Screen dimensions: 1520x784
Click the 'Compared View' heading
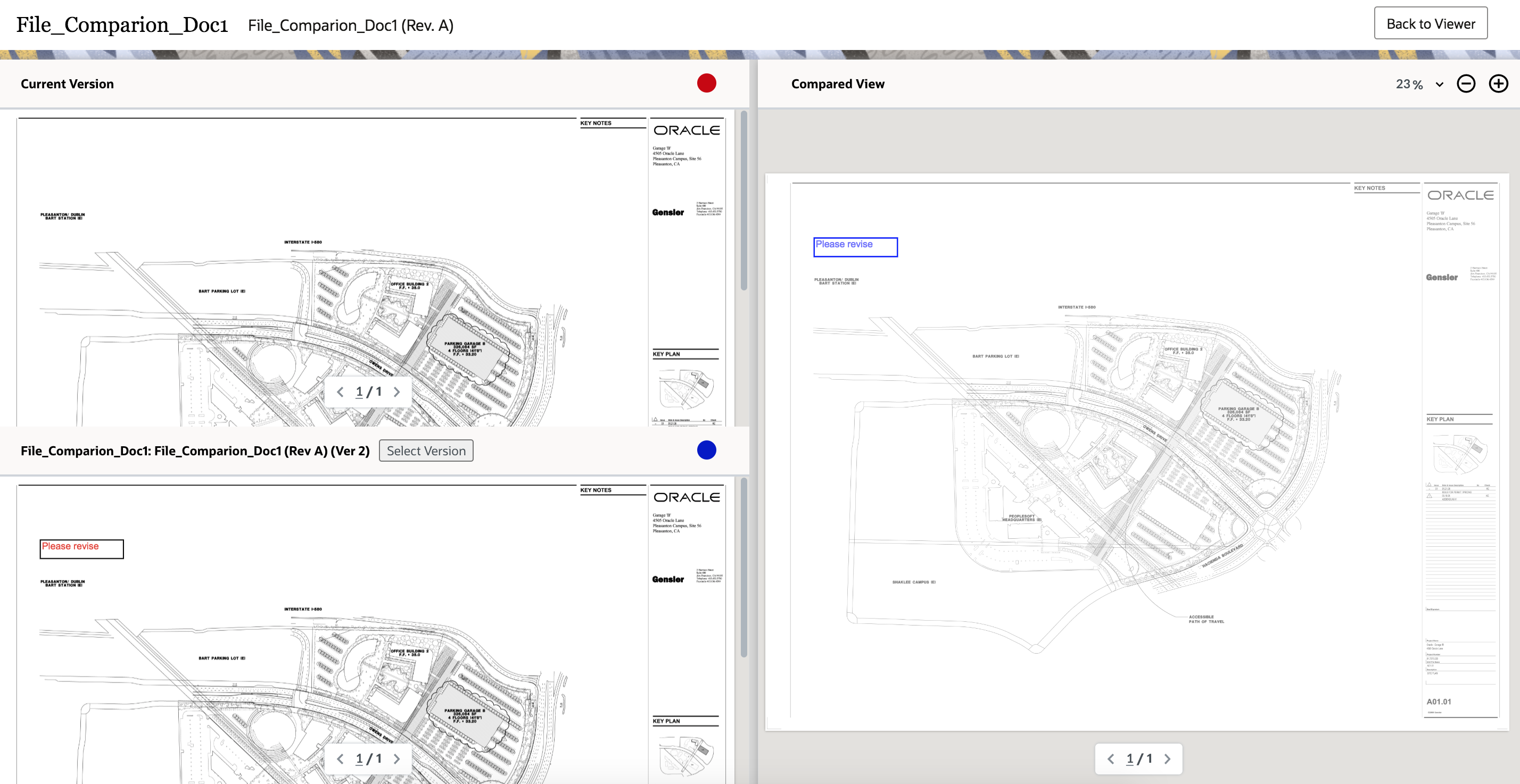click(x=837, y=84)
